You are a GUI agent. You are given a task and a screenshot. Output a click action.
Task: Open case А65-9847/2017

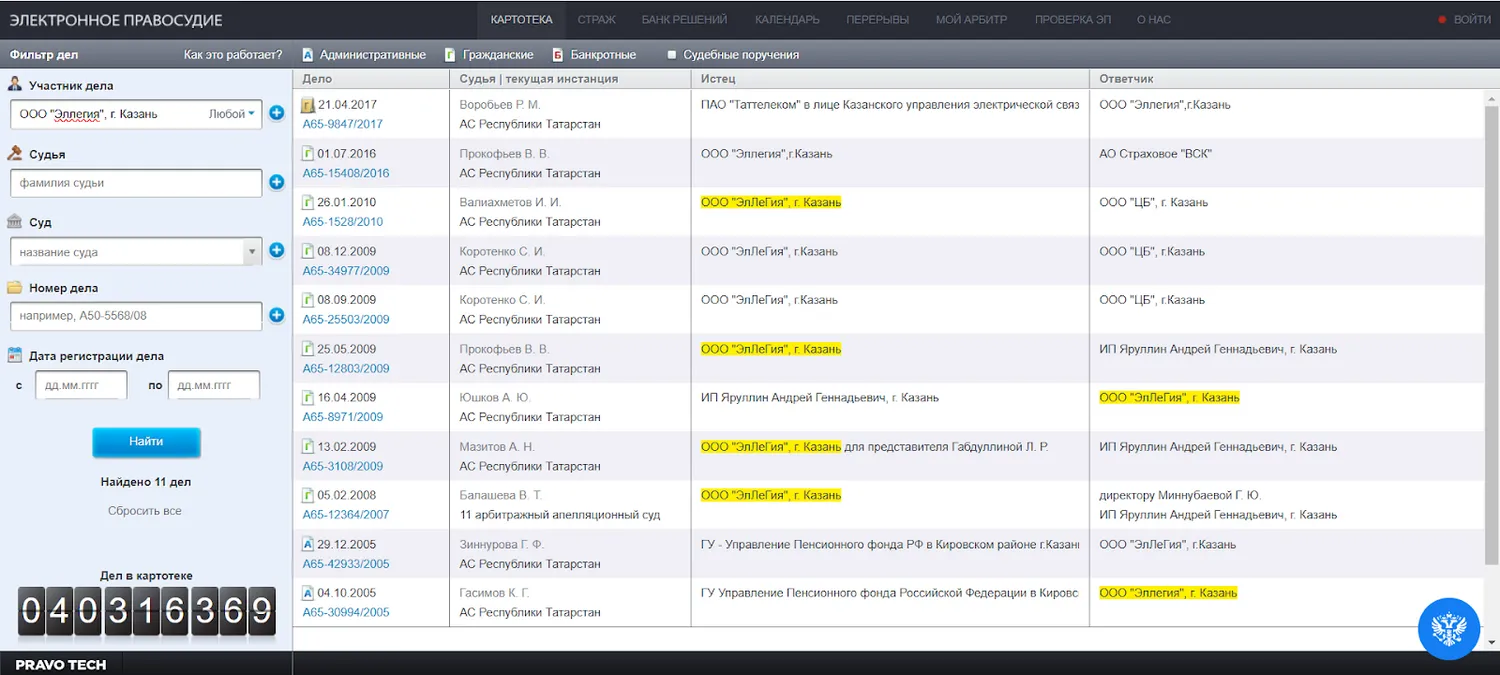point(343,124)
